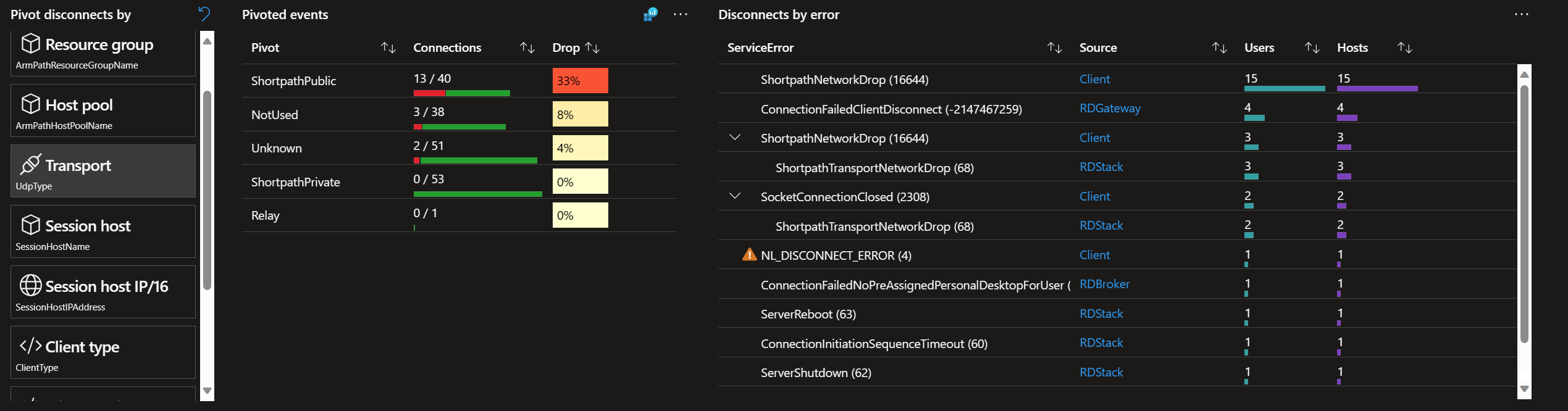The height and width of the screenshot is (411, 1568).
Task: Sort by the Users column arrows
Action: [x=1312, y=48]
